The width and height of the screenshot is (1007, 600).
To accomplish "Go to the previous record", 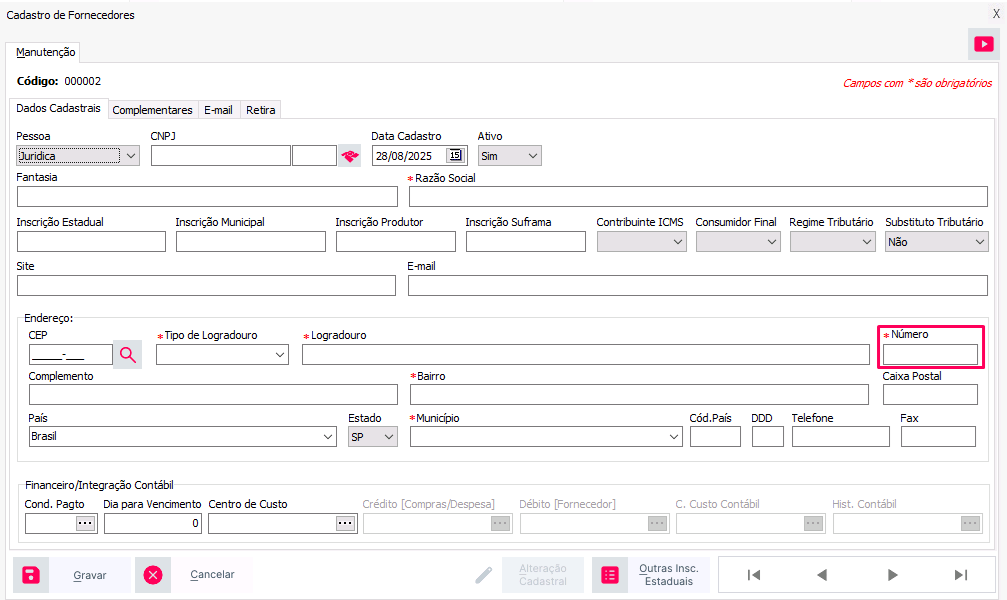I will [822, 575].
